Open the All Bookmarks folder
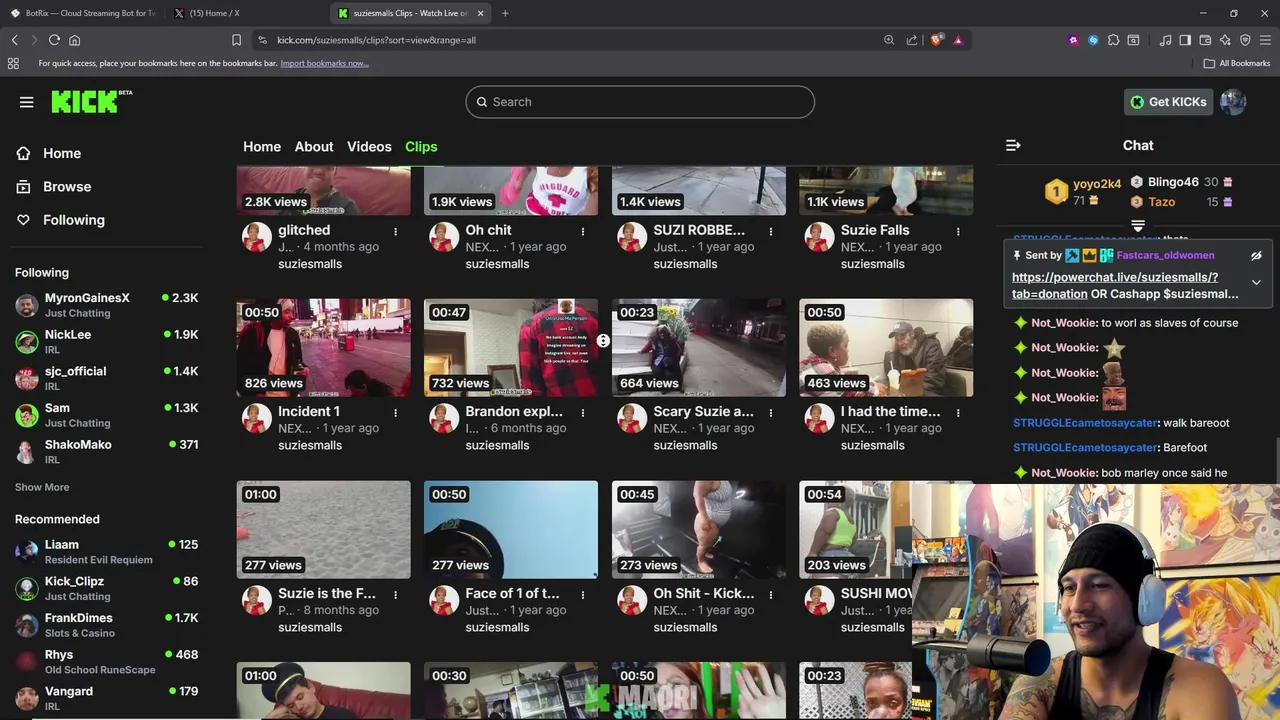The height and width of the screenshot is (720, 1280). pyautogui.click(x=1237, y=63)
